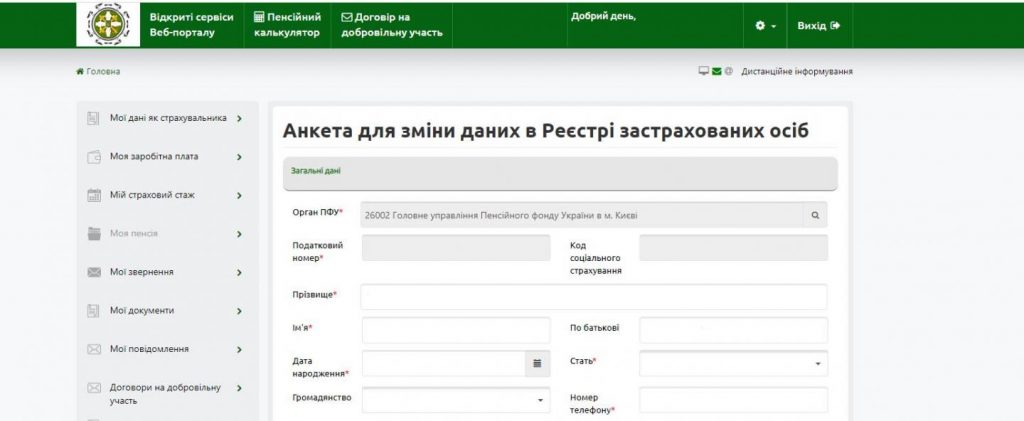Open Пенсійний калькулятор menu item
This screenshot has width=1024, height=421.
(x=286, y=25)
